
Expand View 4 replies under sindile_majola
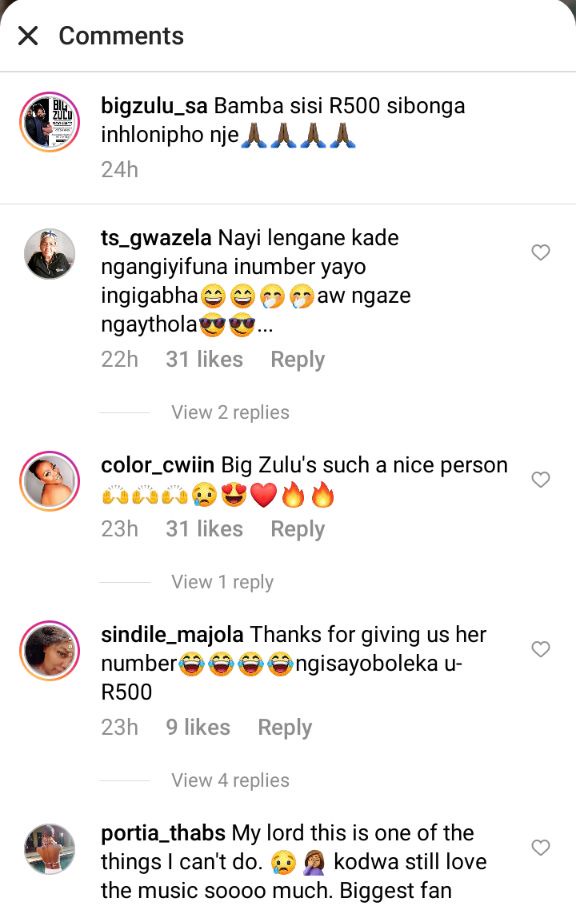tap(230, 780)
